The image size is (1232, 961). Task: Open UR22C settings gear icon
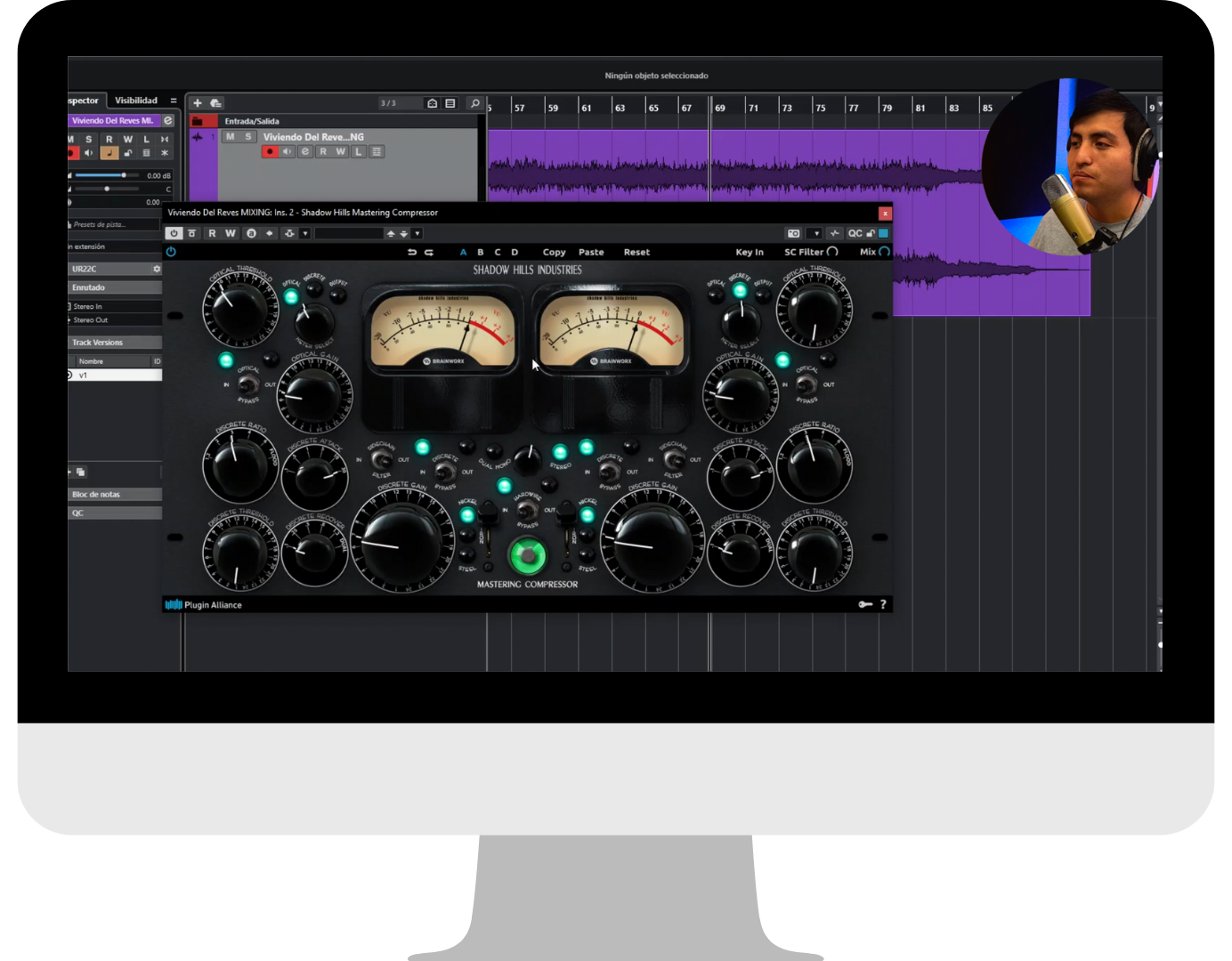157,269
